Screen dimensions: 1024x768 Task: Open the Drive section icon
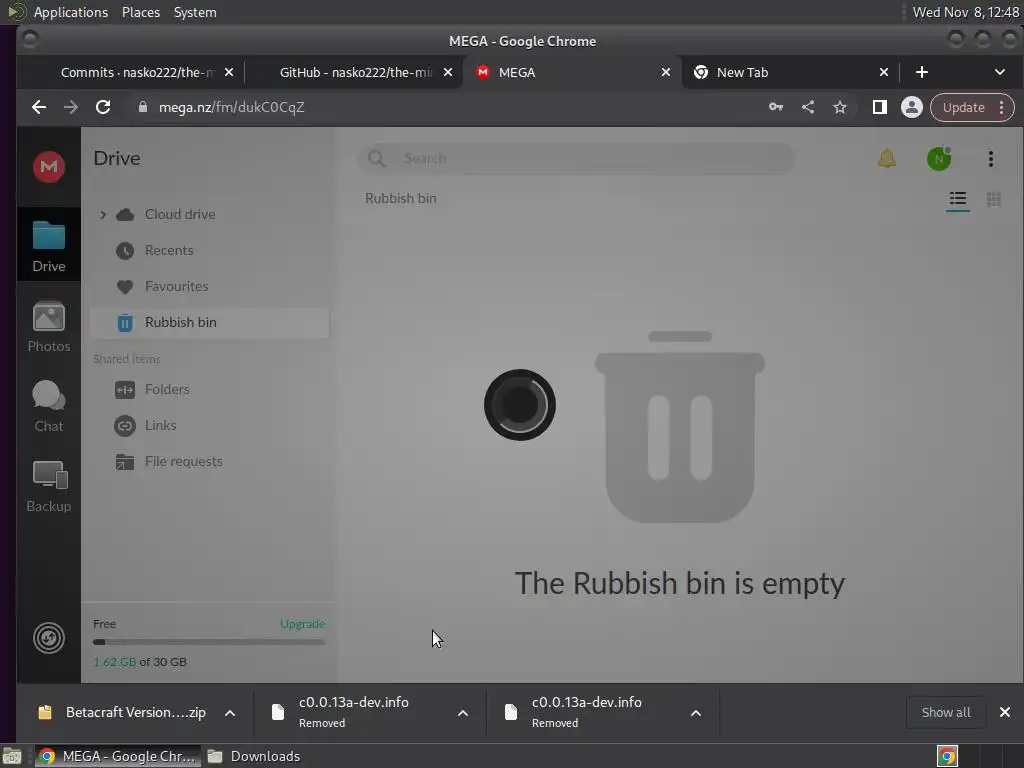(49, 246)
